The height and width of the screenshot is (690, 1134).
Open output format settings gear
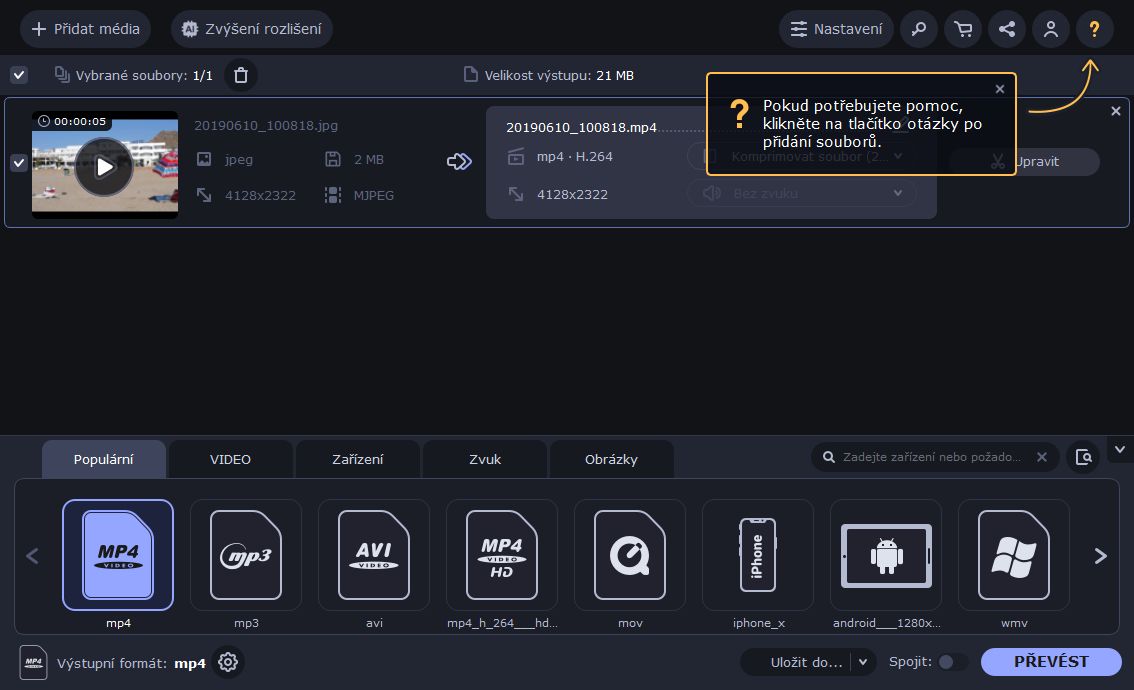[228, 662]
